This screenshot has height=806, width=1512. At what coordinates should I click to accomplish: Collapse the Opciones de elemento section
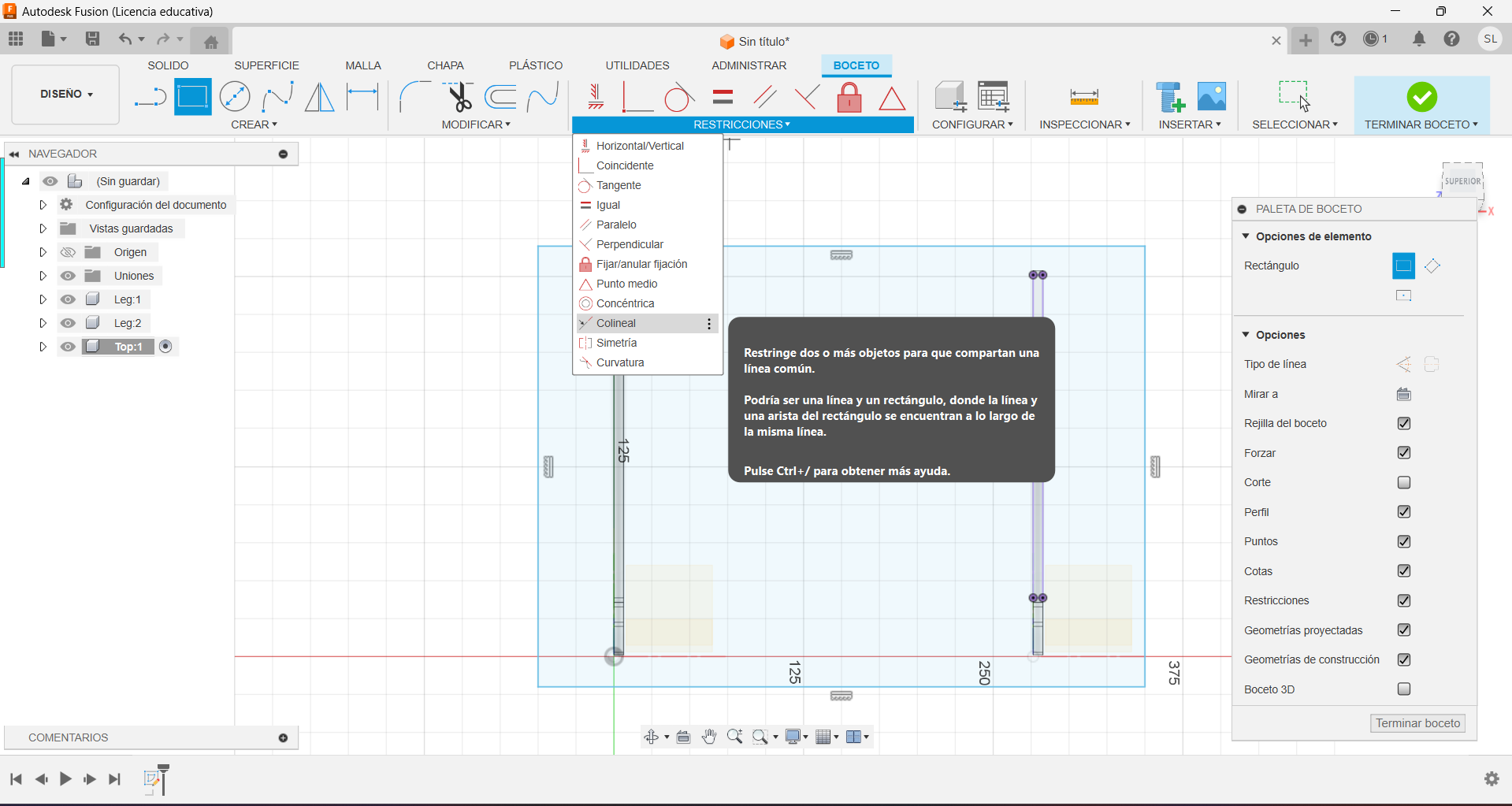pos(1246,236)
